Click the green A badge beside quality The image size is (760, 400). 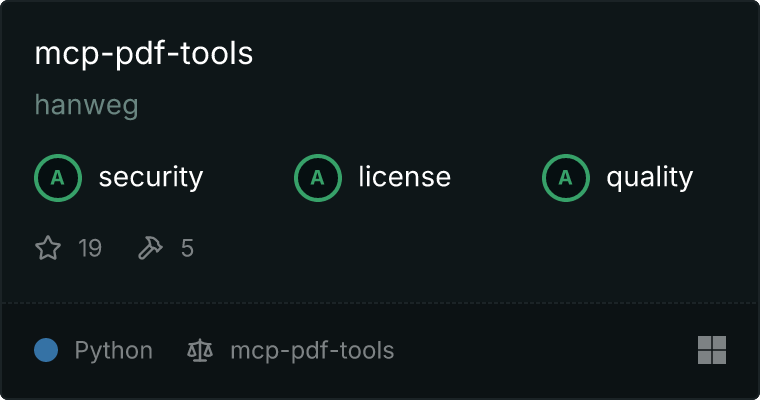[566, 178]
